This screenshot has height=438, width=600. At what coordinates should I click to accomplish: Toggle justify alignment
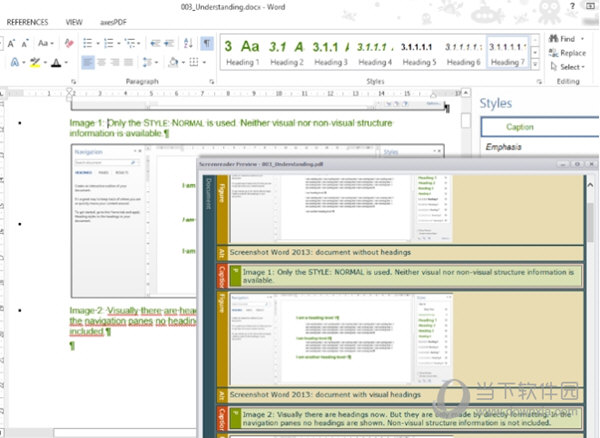point(128,62)
